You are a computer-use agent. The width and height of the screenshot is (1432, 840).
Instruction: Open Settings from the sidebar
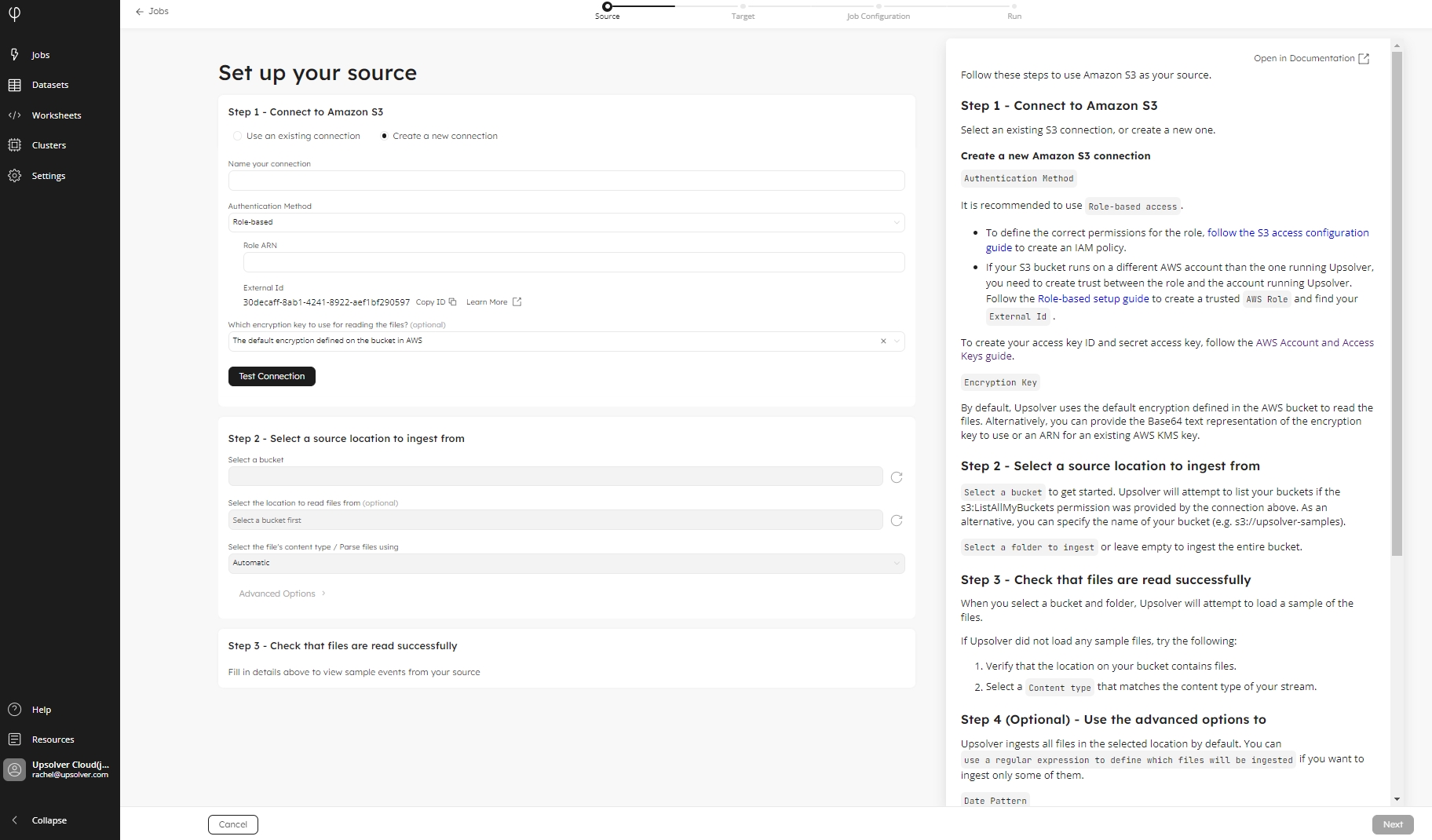coord(48,176)
